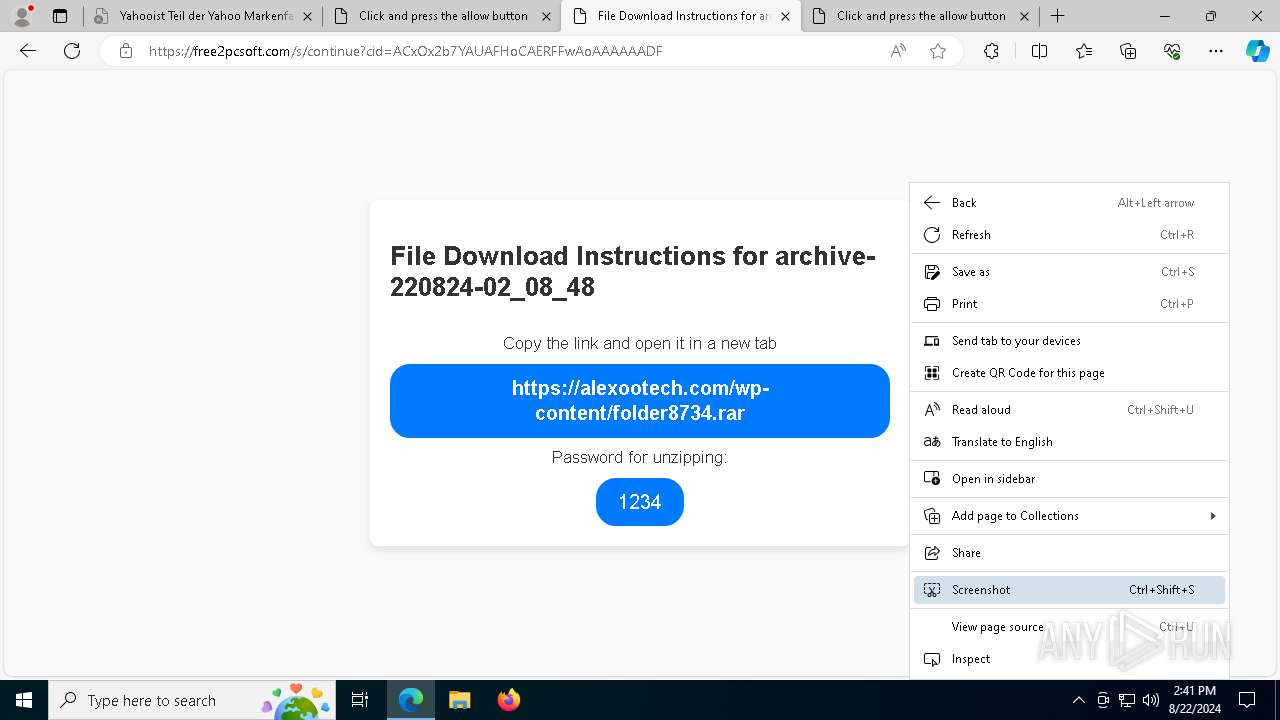Open the notification center icon
Screen dimensions: 1280x720
pos(1247,700)
